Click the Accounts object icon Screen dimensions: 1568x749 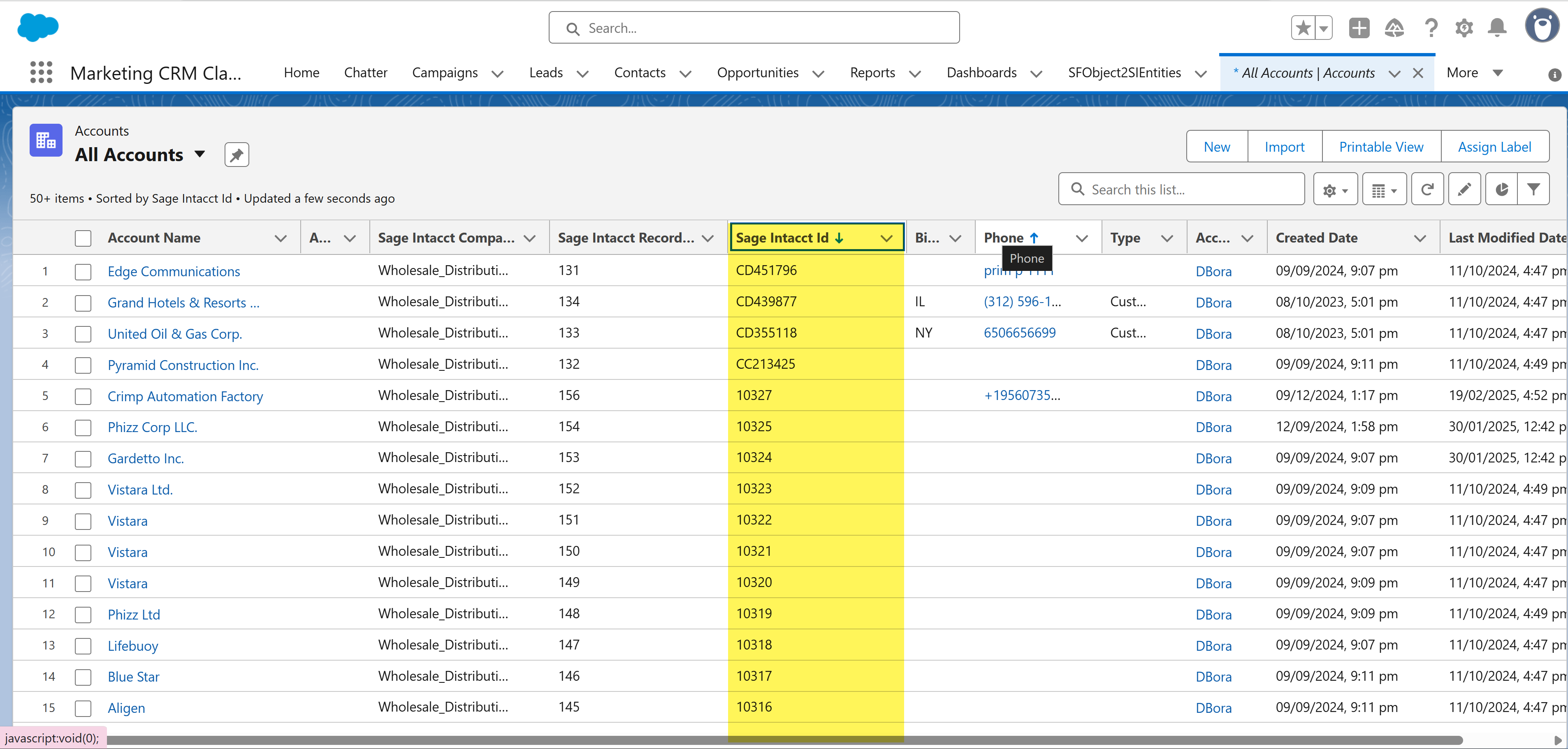tap(46, 141)
